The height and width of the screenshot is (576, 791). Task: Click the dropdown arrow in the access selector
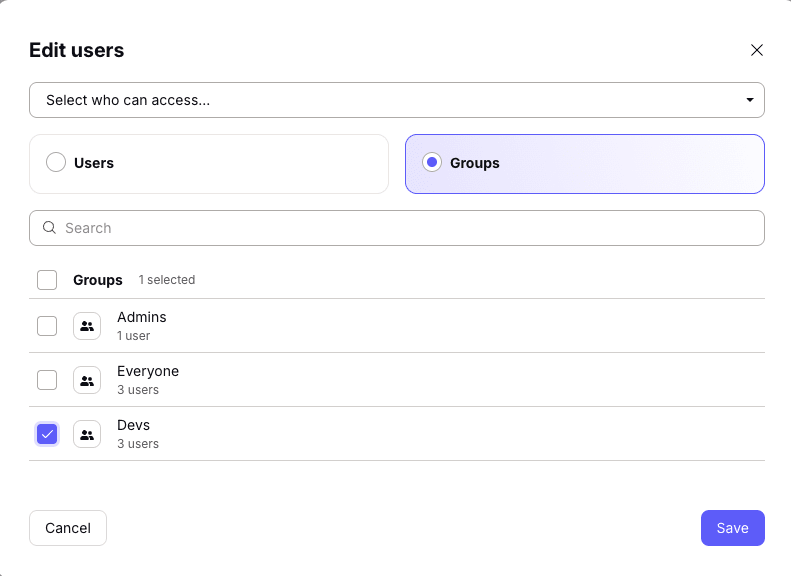click(750, 100)
